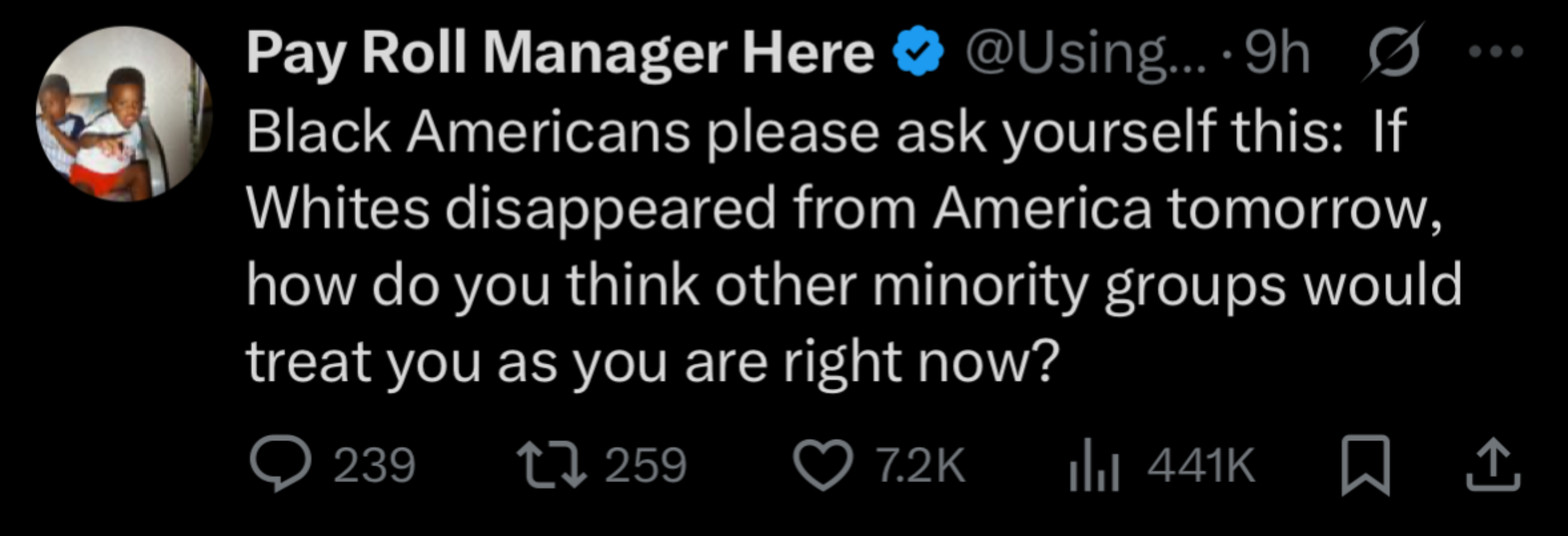Bookmark this post
This screenshot has height=536, width=1568.
tap(1365, 465)
